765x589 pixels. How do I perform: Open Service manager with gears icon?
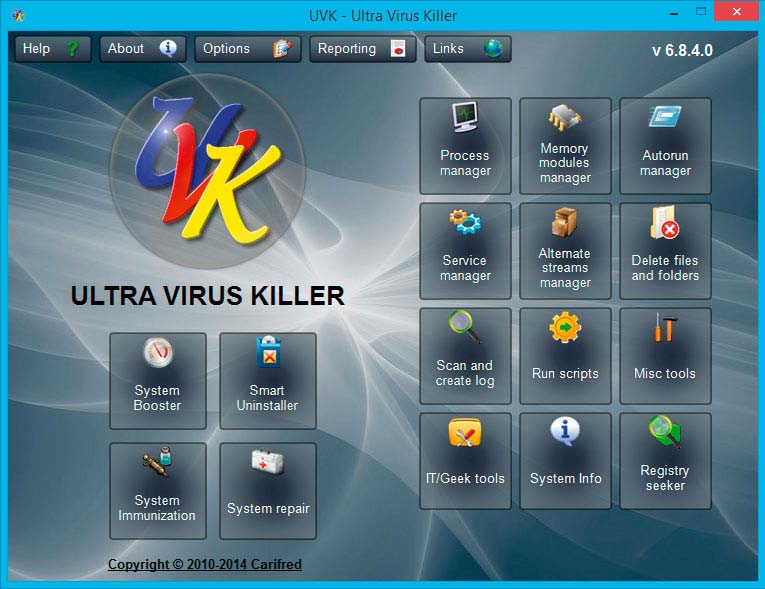tap(465, 251)
